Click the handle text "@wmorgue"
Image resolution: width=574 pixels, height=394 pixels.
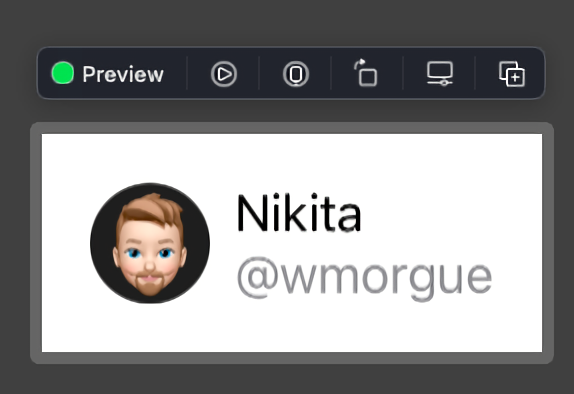[x=365, y=279]
